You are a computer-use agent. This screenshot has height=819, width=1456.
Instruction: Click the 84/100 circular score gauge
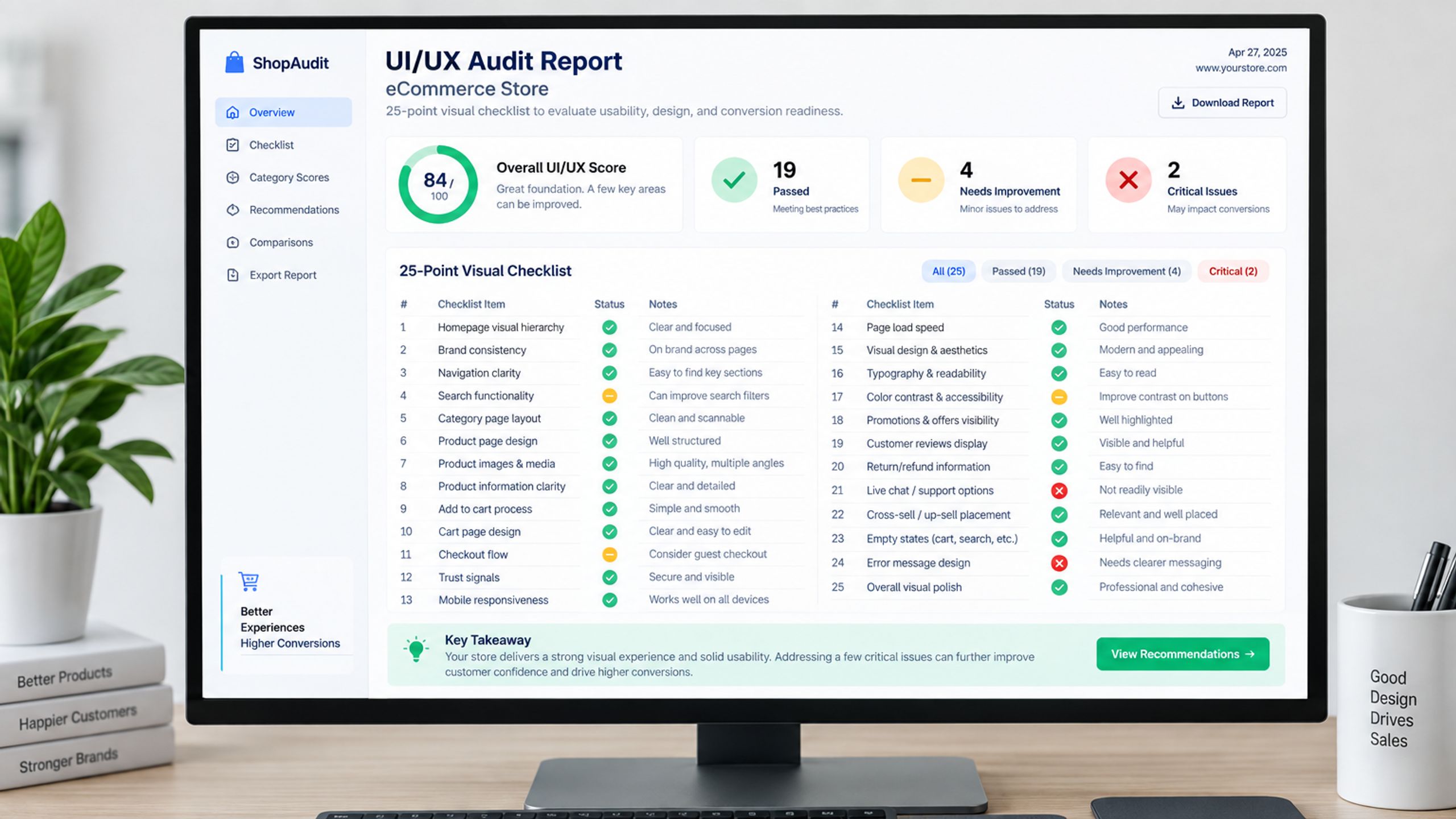point(438,184)
